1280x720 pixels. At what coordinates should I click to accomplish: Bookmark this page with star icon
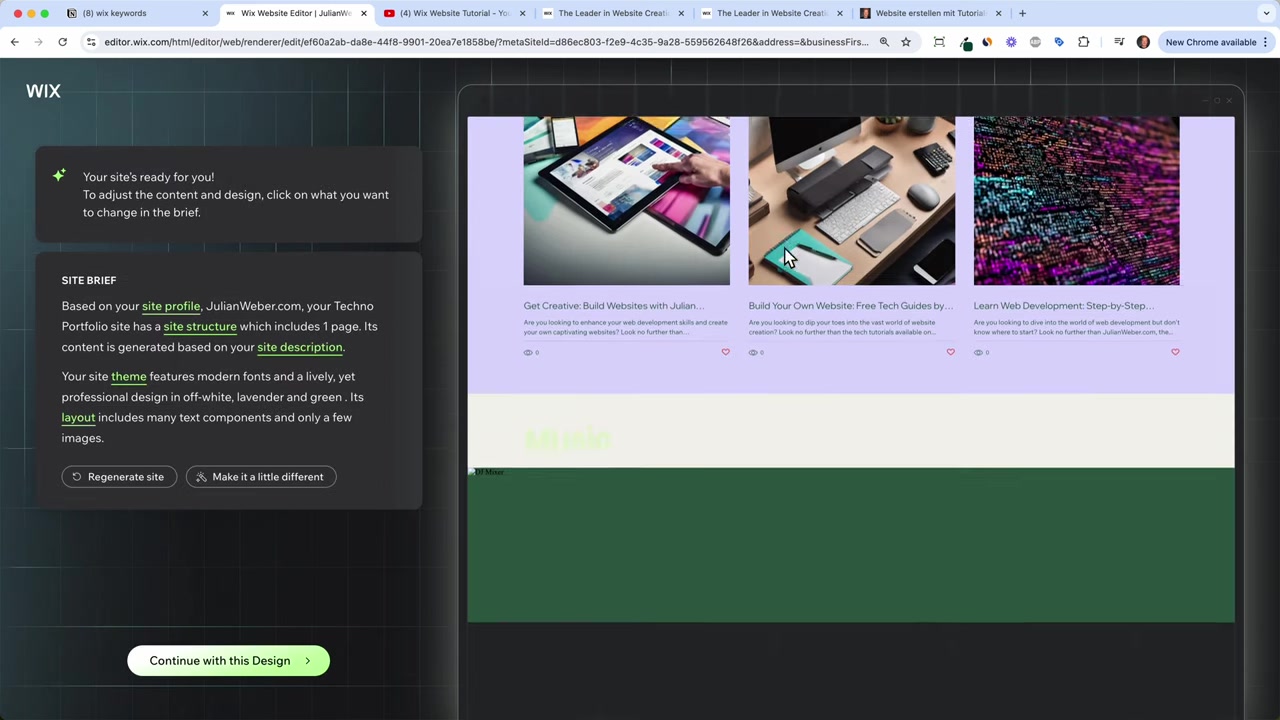pos(906,42)
